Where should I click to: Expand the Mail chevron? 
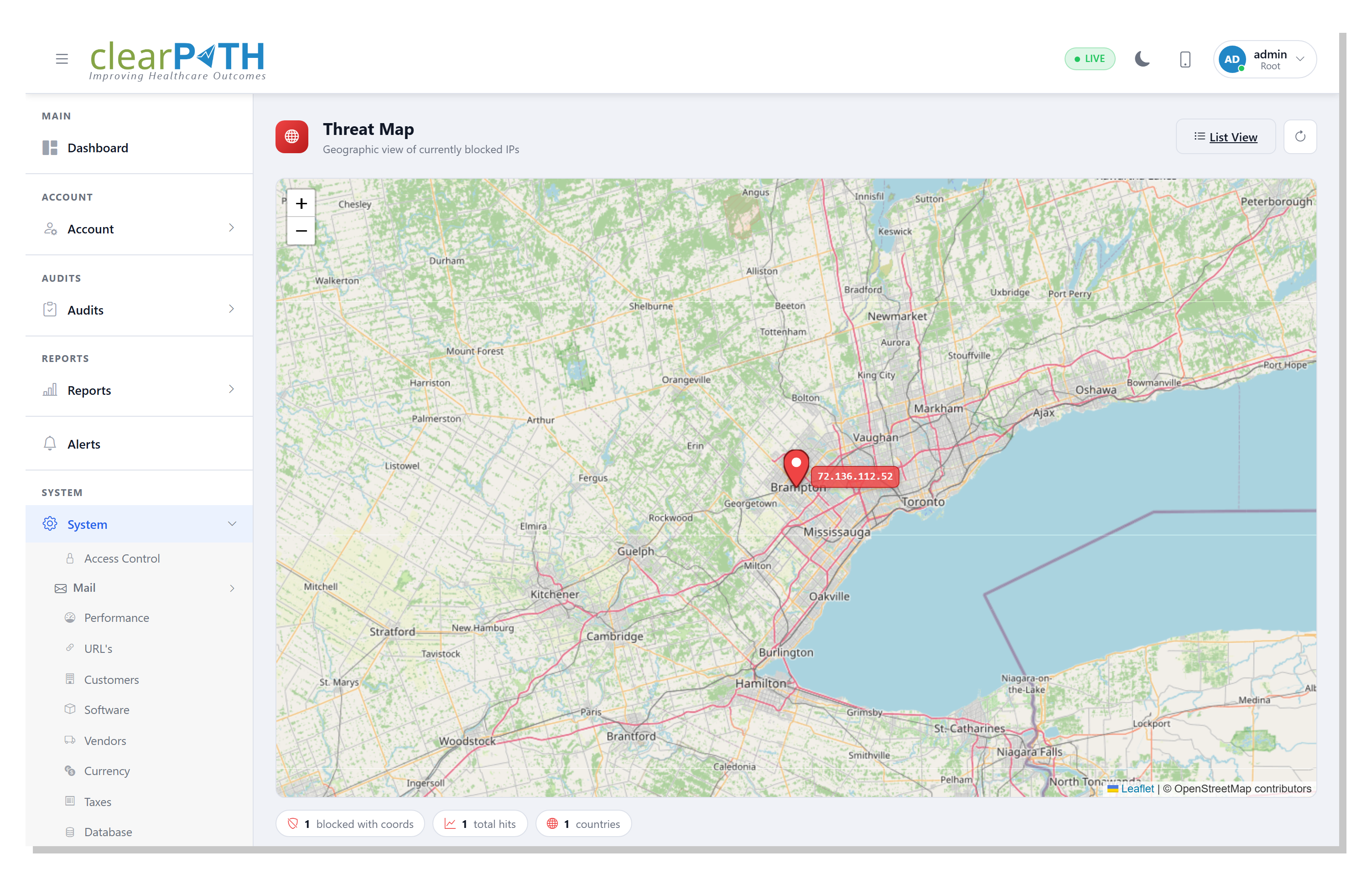point(232,589)
